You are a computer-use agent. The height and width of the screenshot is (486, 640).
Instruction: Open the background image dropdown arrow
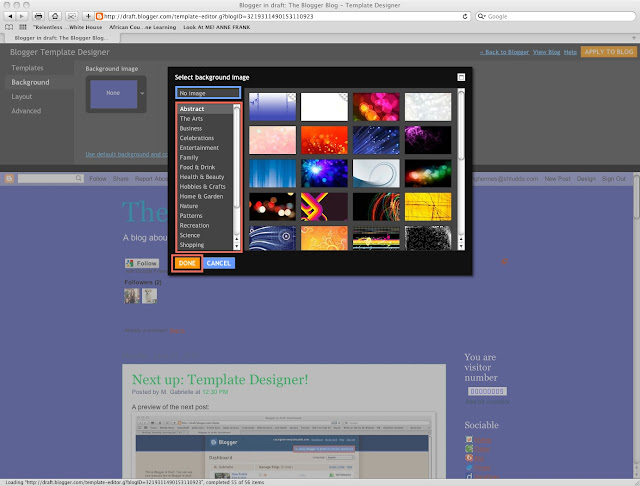click(x=142, y=93)
